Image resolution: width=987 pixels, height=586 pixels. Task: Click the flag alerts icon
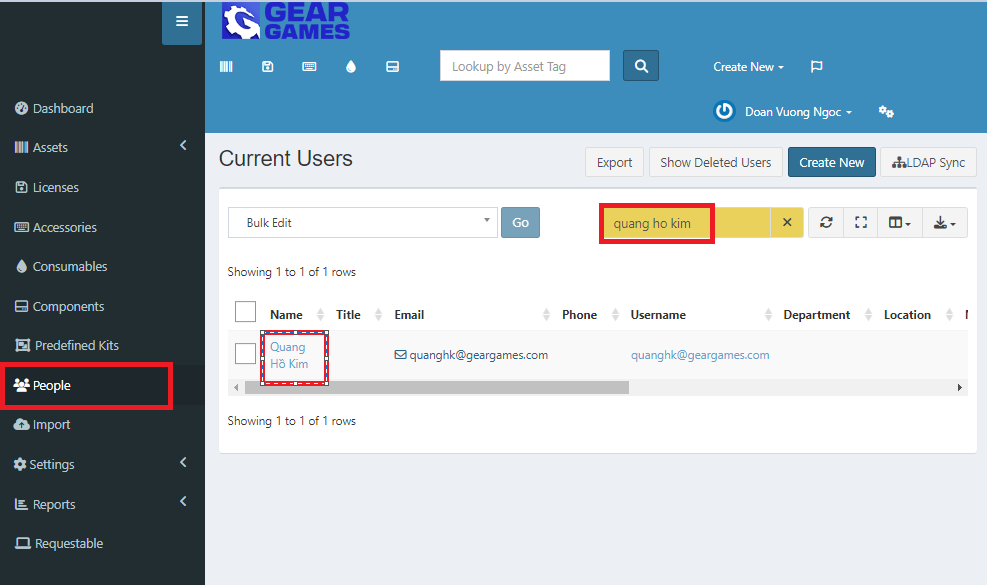[816, 67]
